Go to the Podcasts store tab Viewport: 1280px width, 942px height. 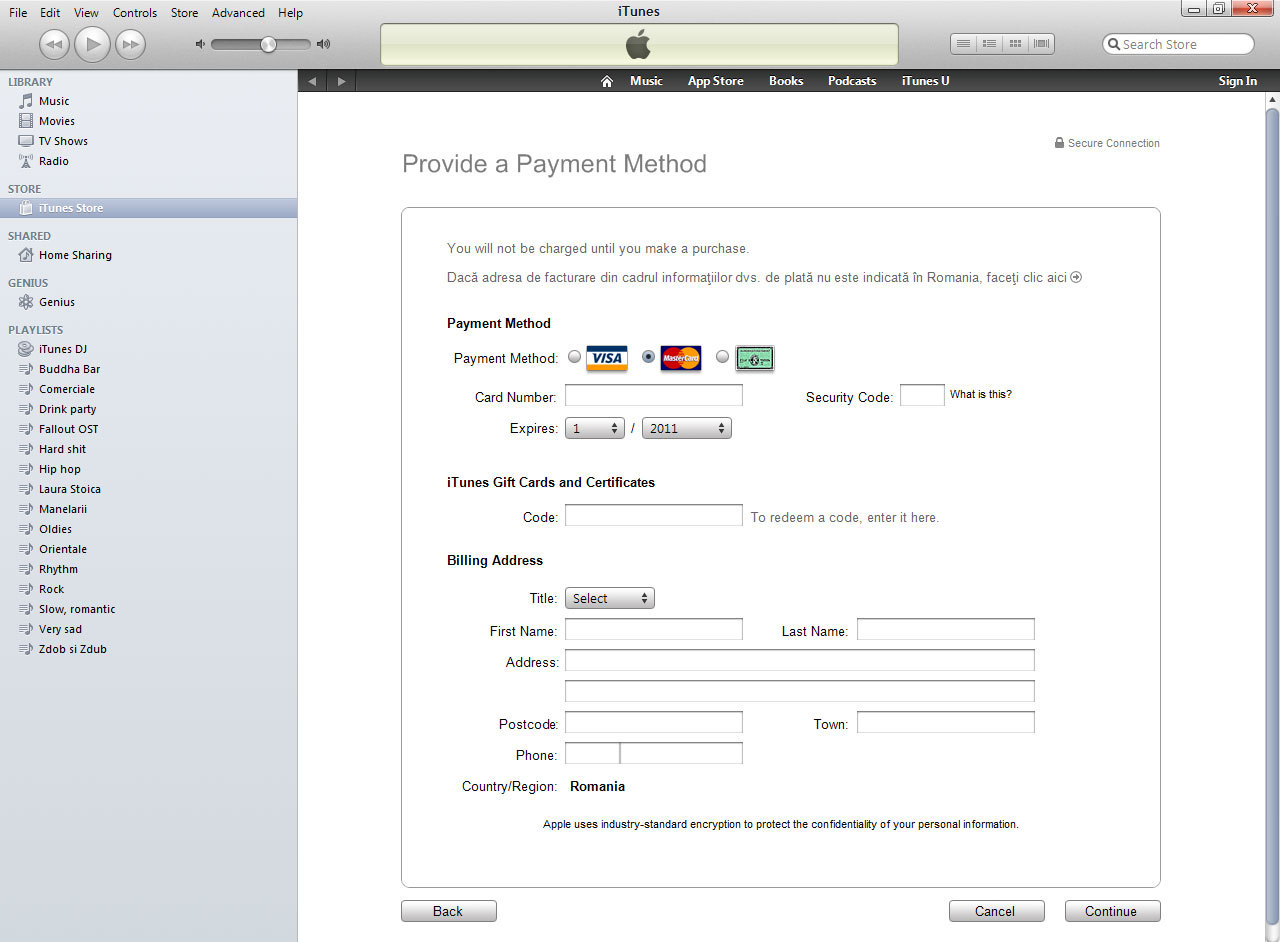[x=852, y=81]
